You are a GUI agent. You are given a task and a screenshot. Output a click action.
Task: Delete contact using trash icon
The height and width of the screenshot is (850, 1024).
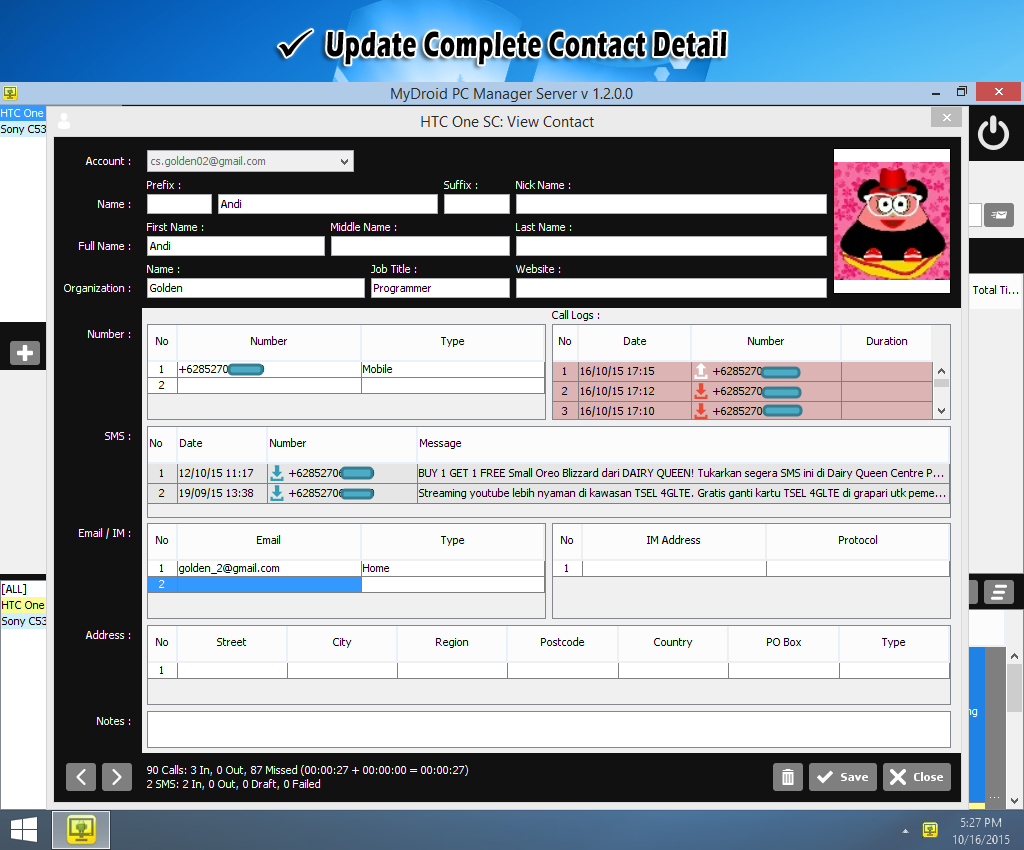787,777
